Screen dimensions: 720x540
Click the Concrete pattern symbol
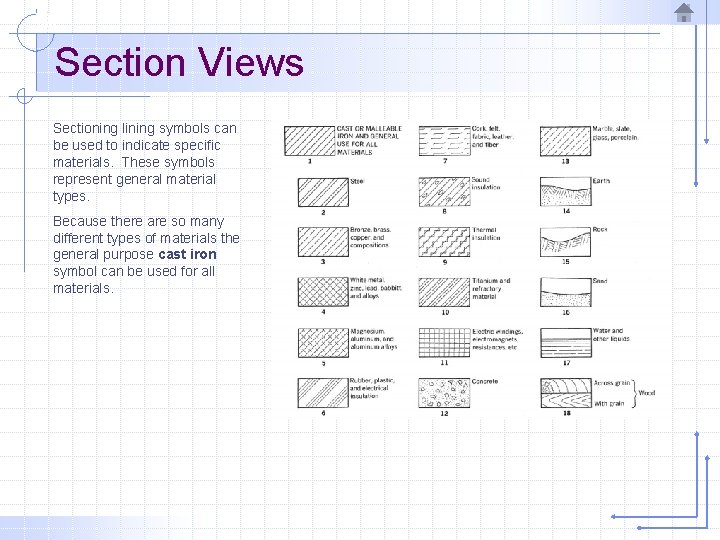(x=444, y=393)
